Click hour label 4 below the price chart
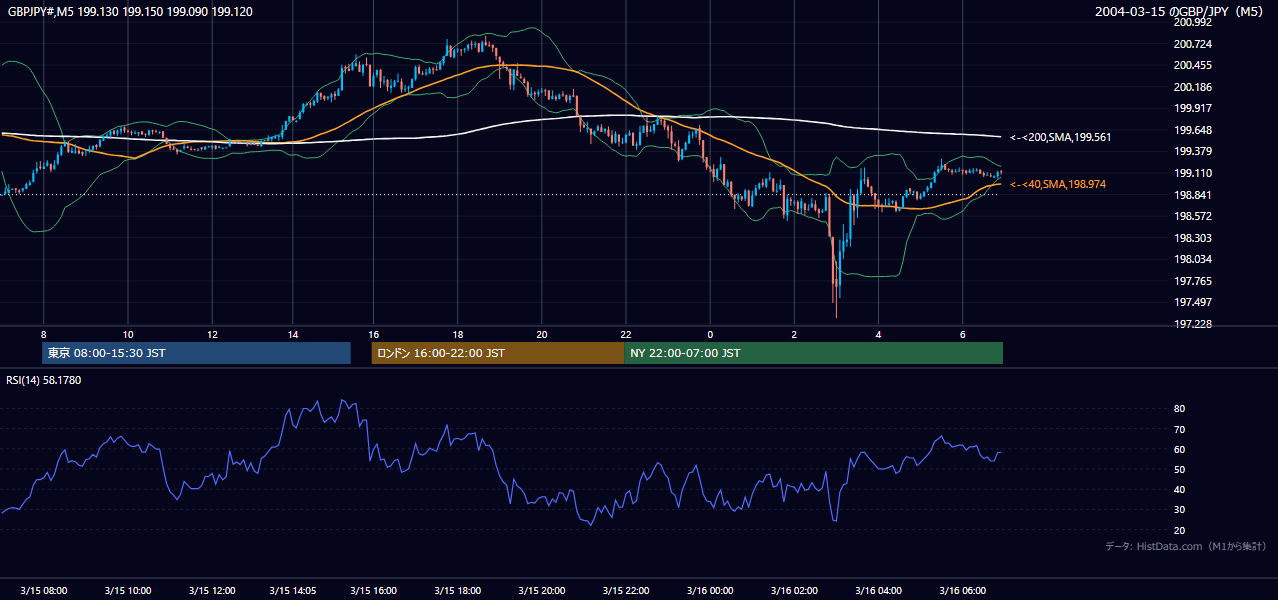1278x600 pixels. point(878,334)
